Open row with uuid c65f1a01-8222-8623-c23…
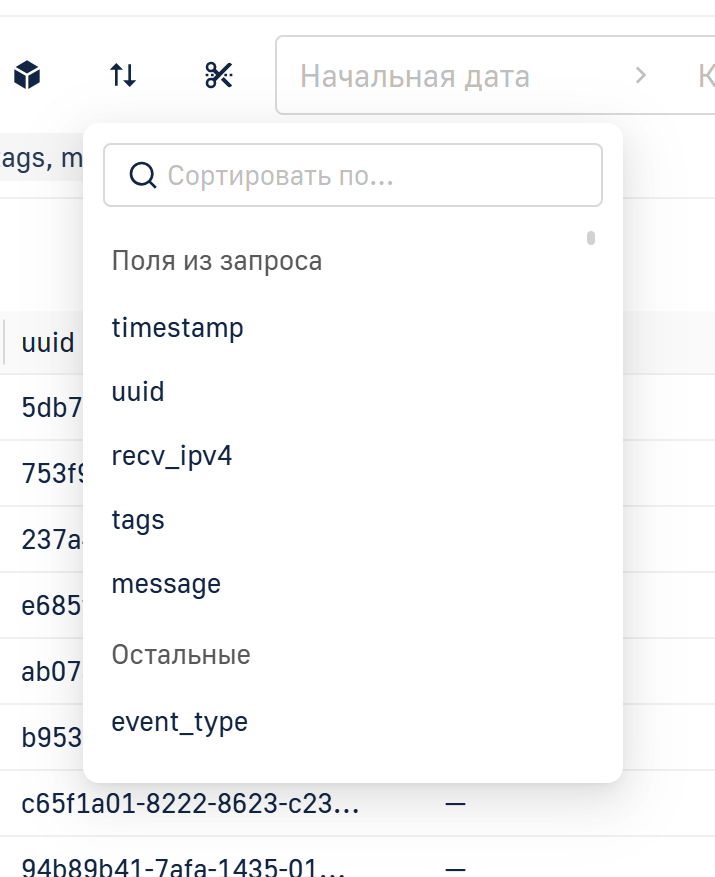Viewport: 715px width, 877px height. pyautogui.click(x=190, y=804)
